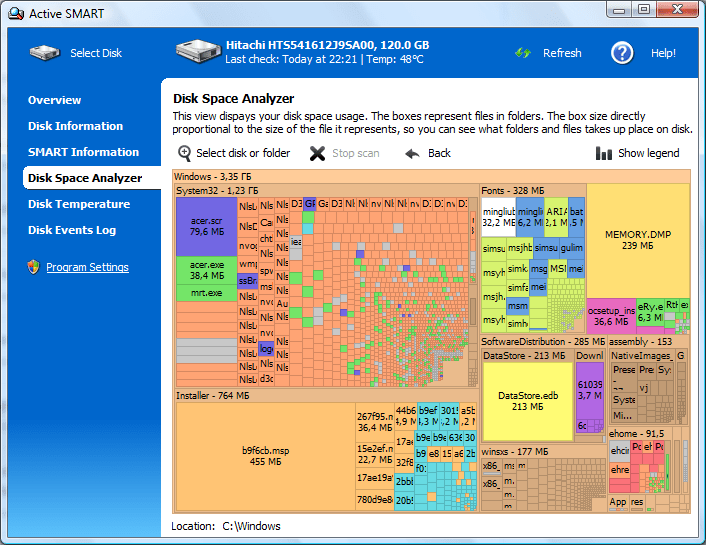The width and height of the screenshot is (706, 545).
Task: Click the green Refresh arrows icon
Action: [523, 53]
